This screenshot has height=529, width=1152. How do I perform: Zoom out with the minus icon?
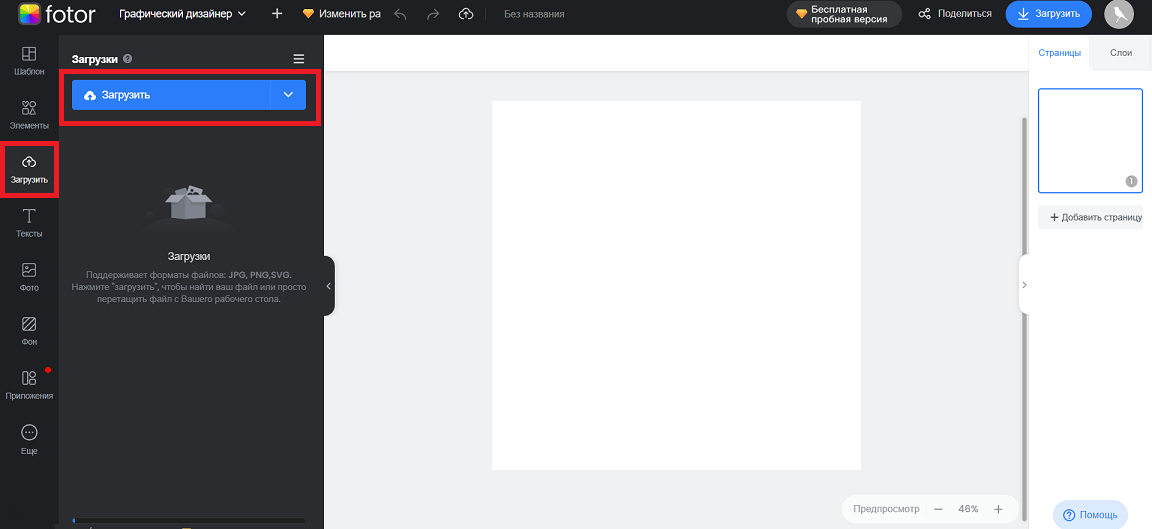point(938,508)
